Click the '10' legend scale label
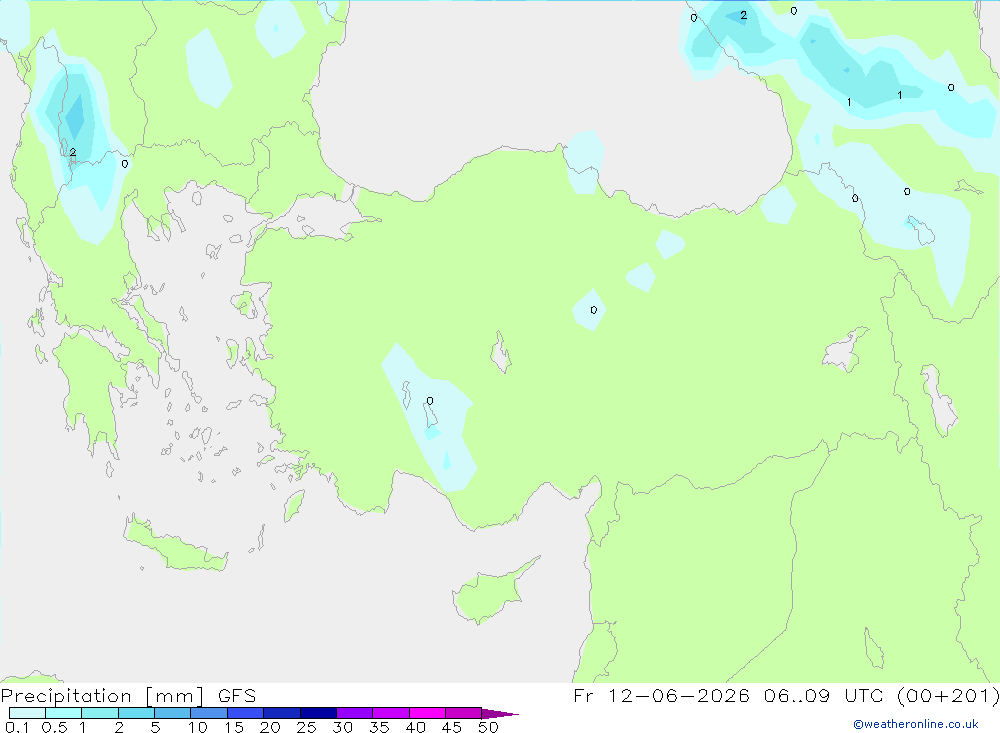This screenshot has width=1000, height=733. (x=198, y=727)
